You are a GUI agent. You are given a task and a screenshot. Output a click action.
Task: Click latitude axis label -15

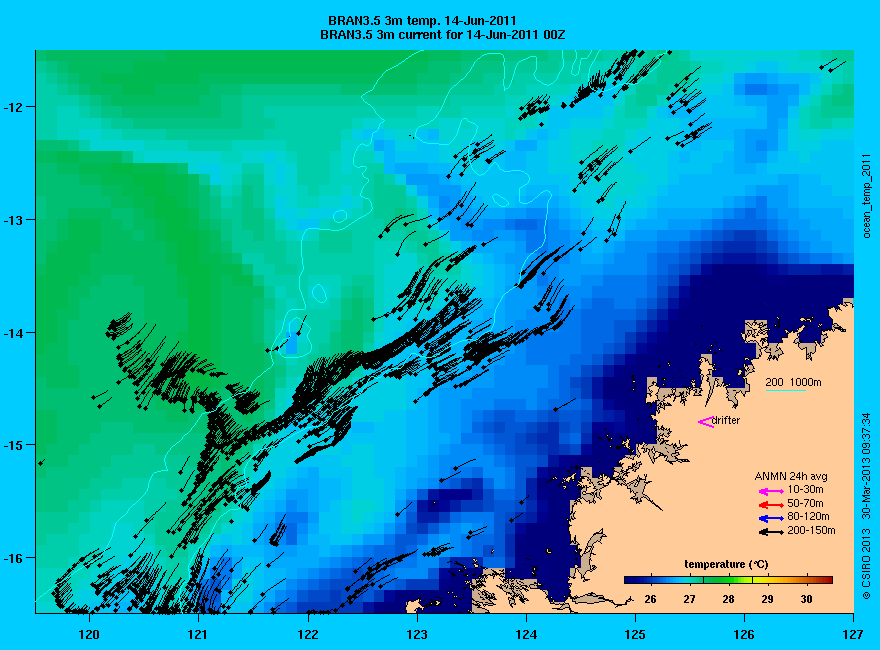(x=12, y=445)
